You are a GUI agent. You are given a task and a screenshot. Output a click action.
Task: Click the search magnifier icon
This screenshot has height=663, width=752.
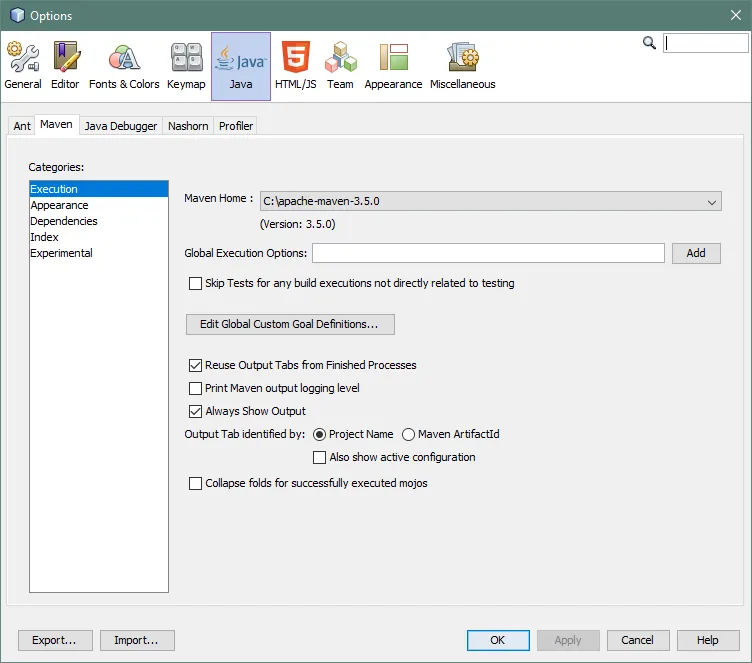pyautogui.click(x=649, y=43)
